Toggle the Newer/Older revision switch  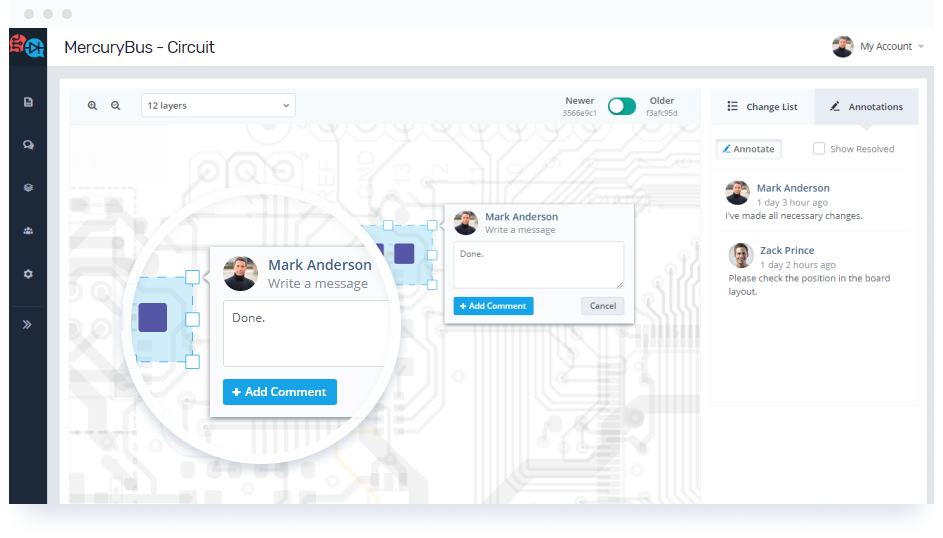[x=621, y=106]
